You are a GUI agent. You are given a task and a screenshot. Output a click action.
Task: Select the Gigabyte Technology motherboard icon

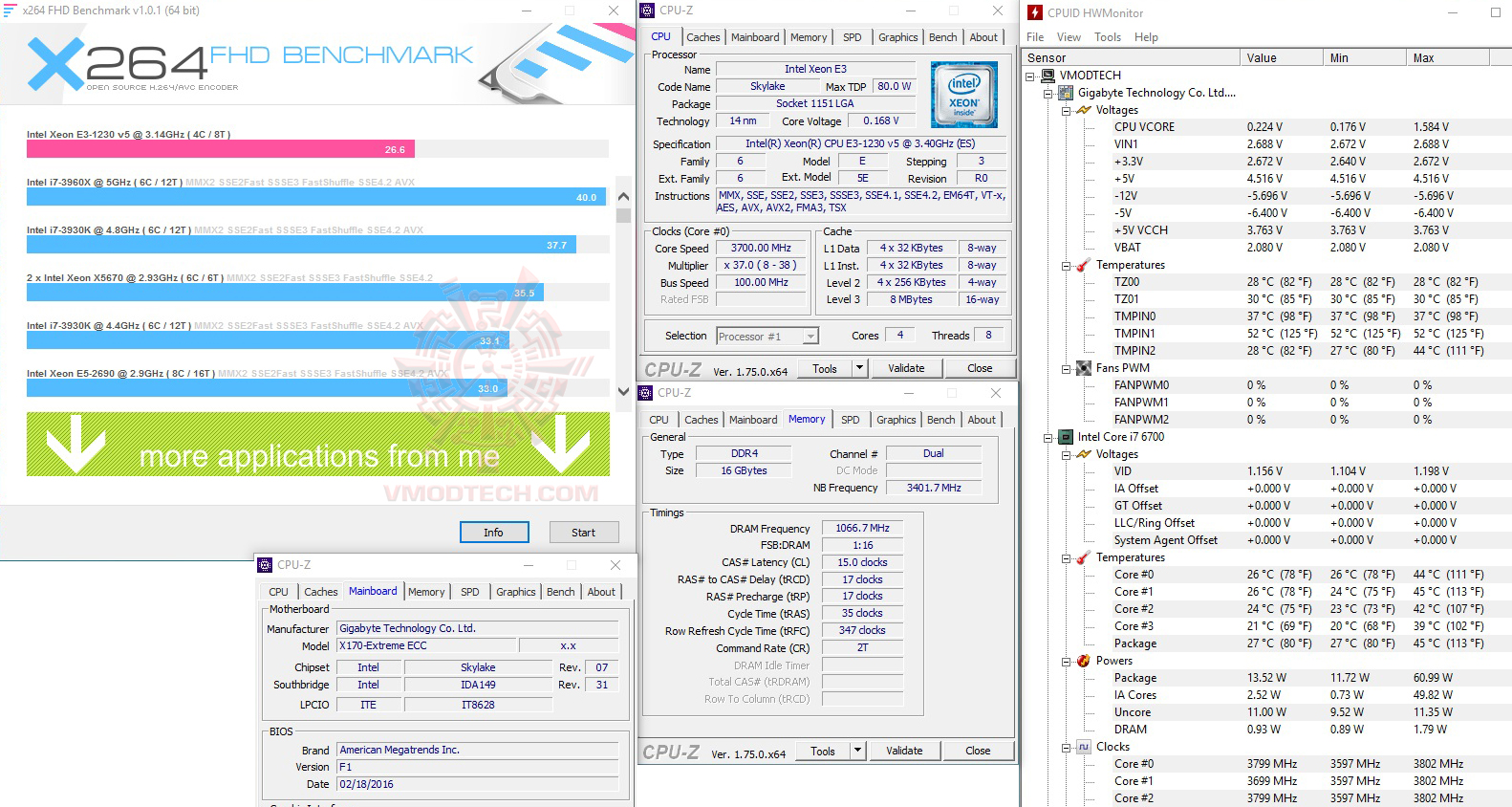point(1066,93)
